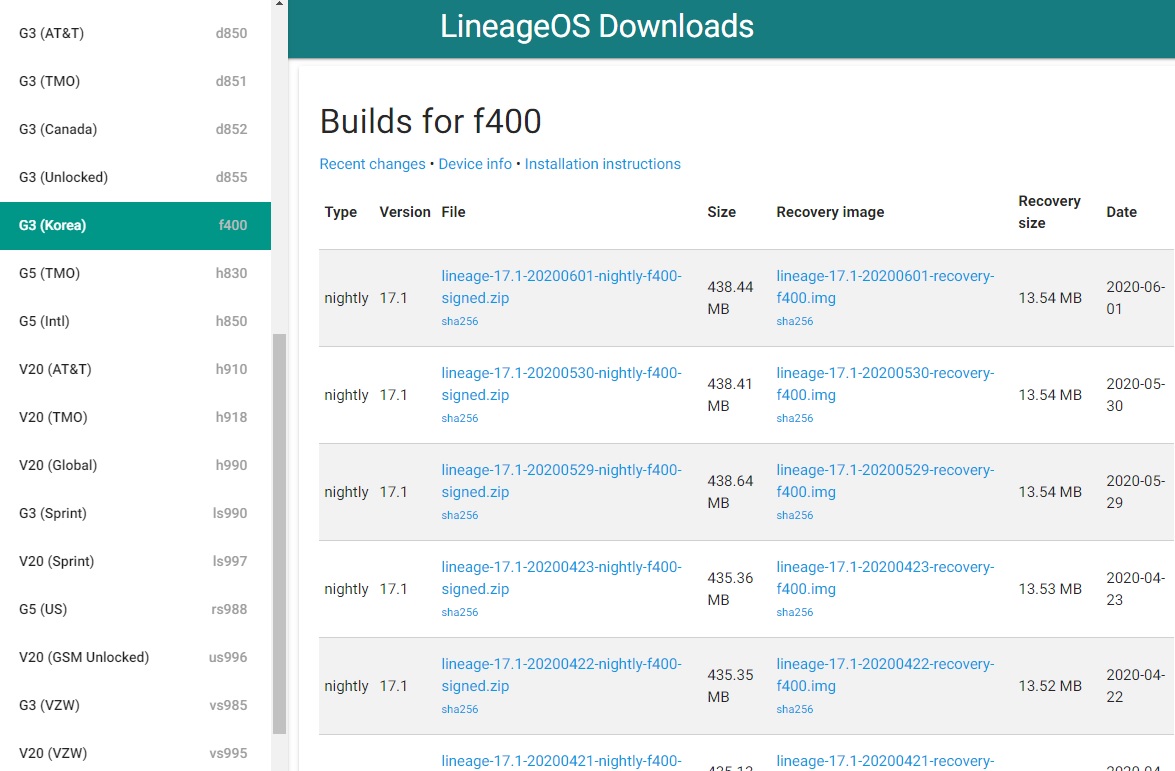Choose V20 (Global) h990 device
This screenshot has width=1175, height=771.
tap(135, 465)
